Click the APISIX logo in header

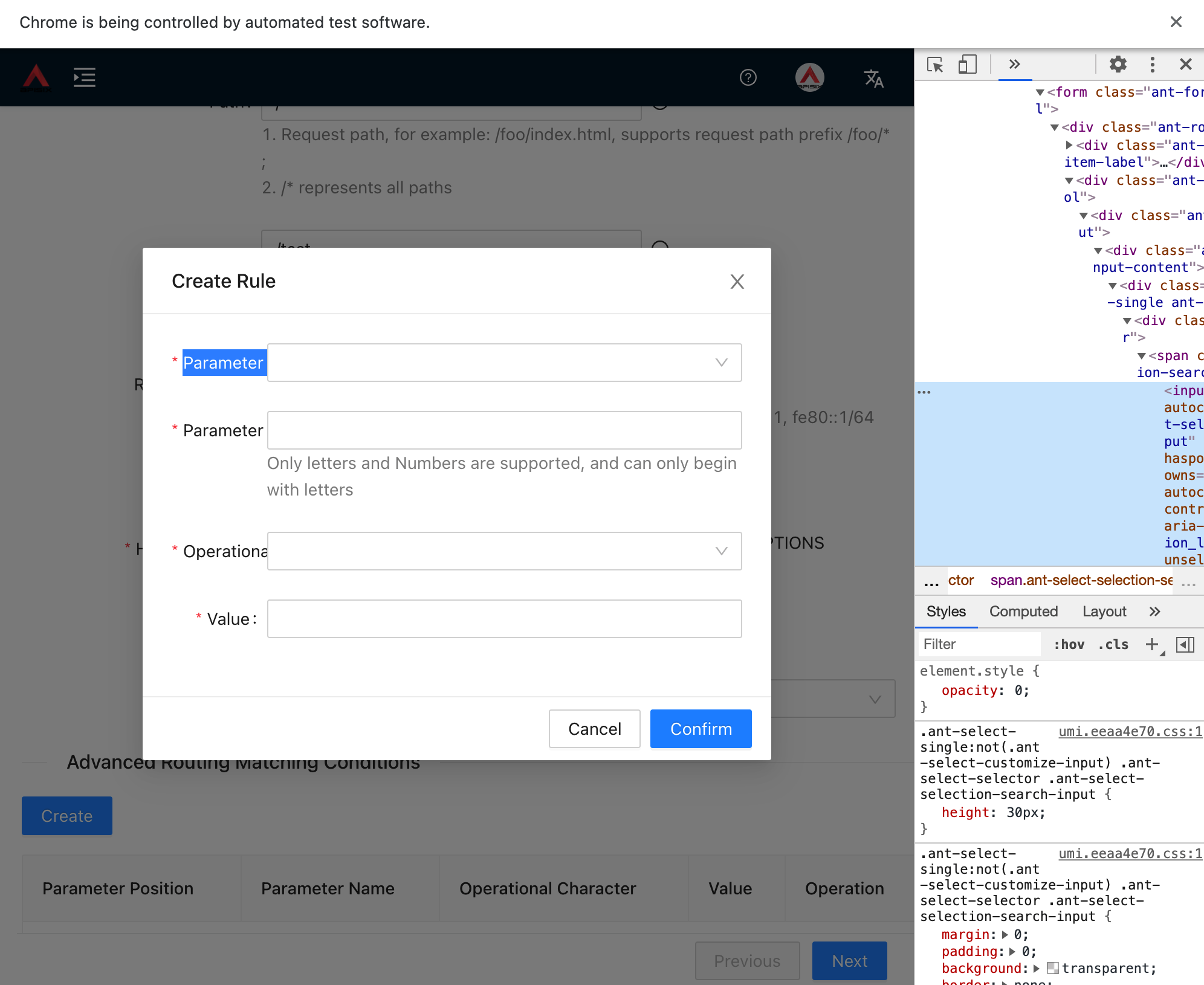(x=36, y=77)
